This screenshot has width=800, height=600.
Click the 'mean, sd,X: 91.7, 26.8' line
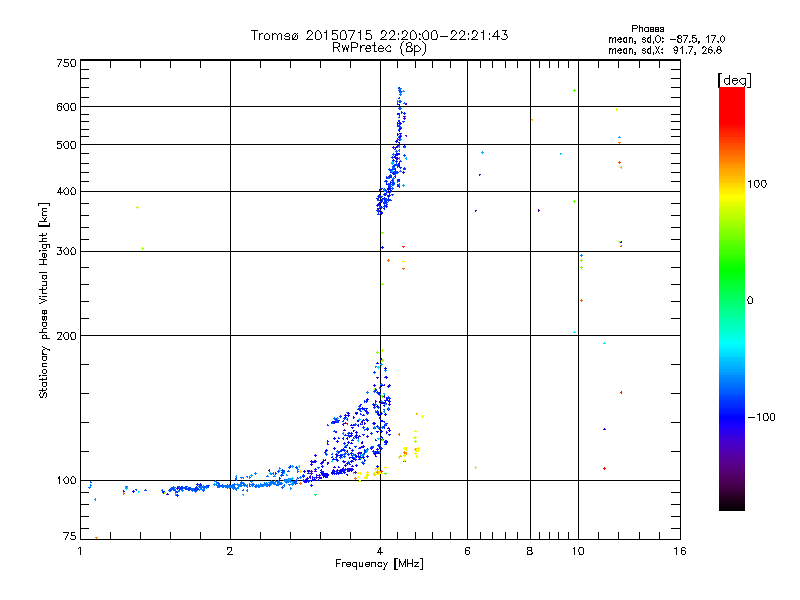(665, 50)
